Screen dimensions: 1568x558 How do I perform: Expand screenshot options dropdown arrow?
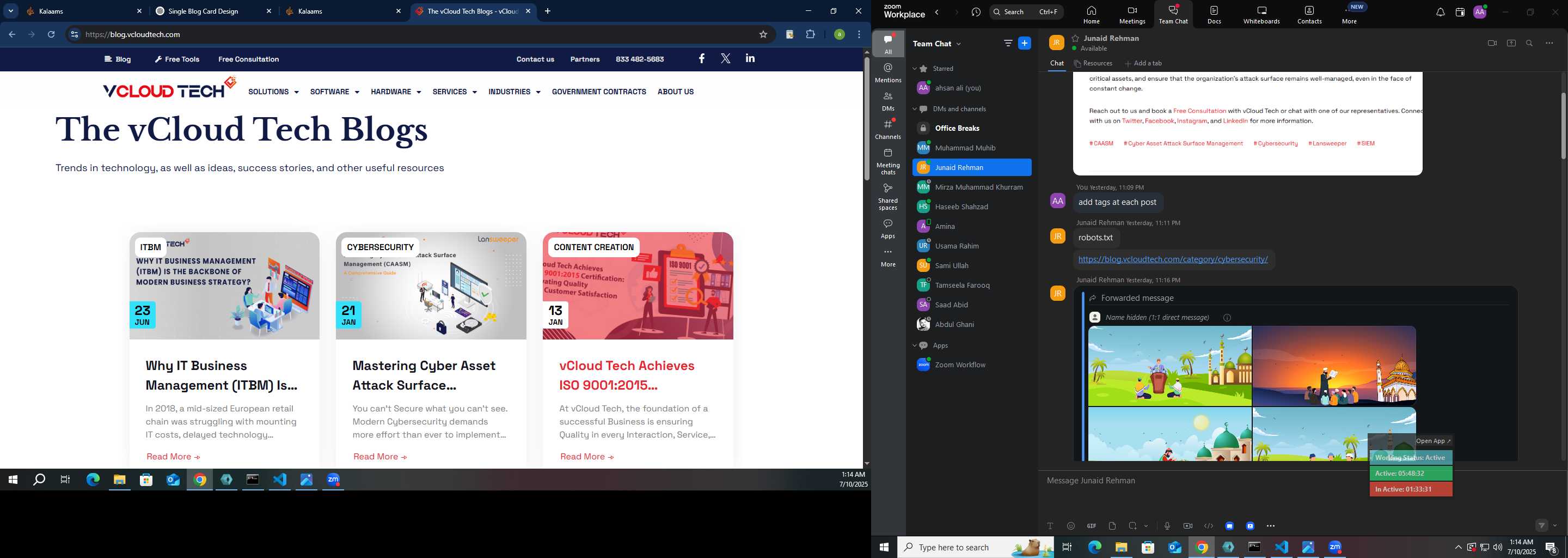pyautogui.click(x=1146, y=526)
